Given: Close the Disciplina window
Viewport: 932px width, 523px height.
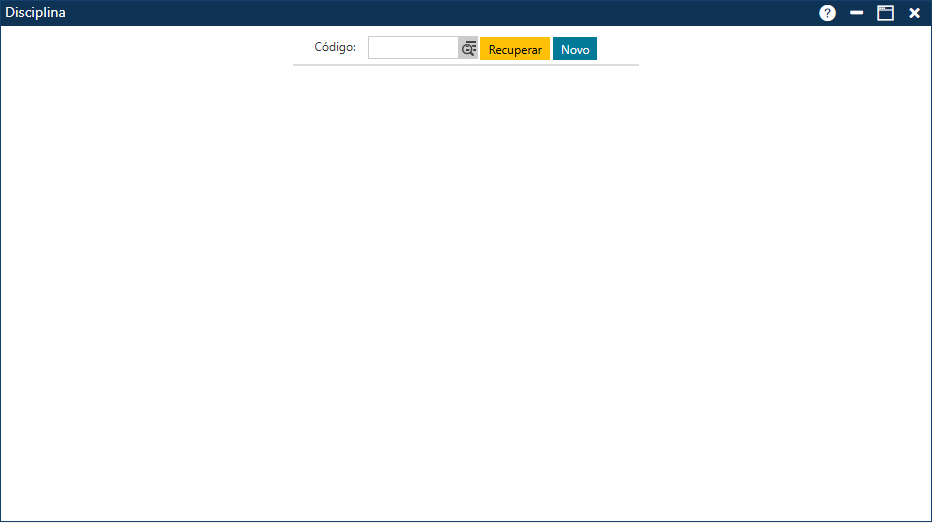Looking at the screenshot, I should pyautogui.click(x=914, y=13).
